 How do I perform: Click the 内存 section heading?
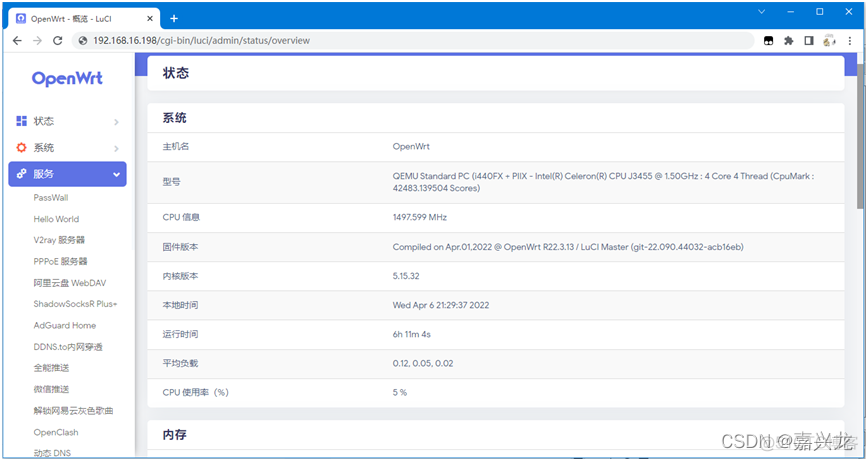pyautogui.click(x=174, y=435)
